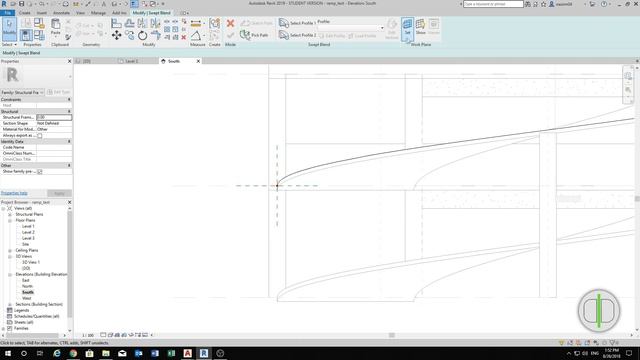Select the Modify tool in the ribbon

pyautogui.click(x=9, y=29)
